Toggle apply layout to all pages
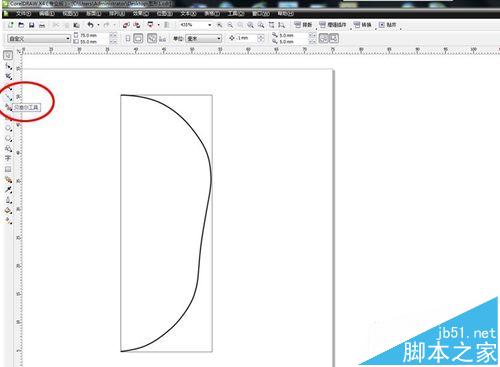Image resolution: width=500 pixels, height=367 pixels. point(152,38)
